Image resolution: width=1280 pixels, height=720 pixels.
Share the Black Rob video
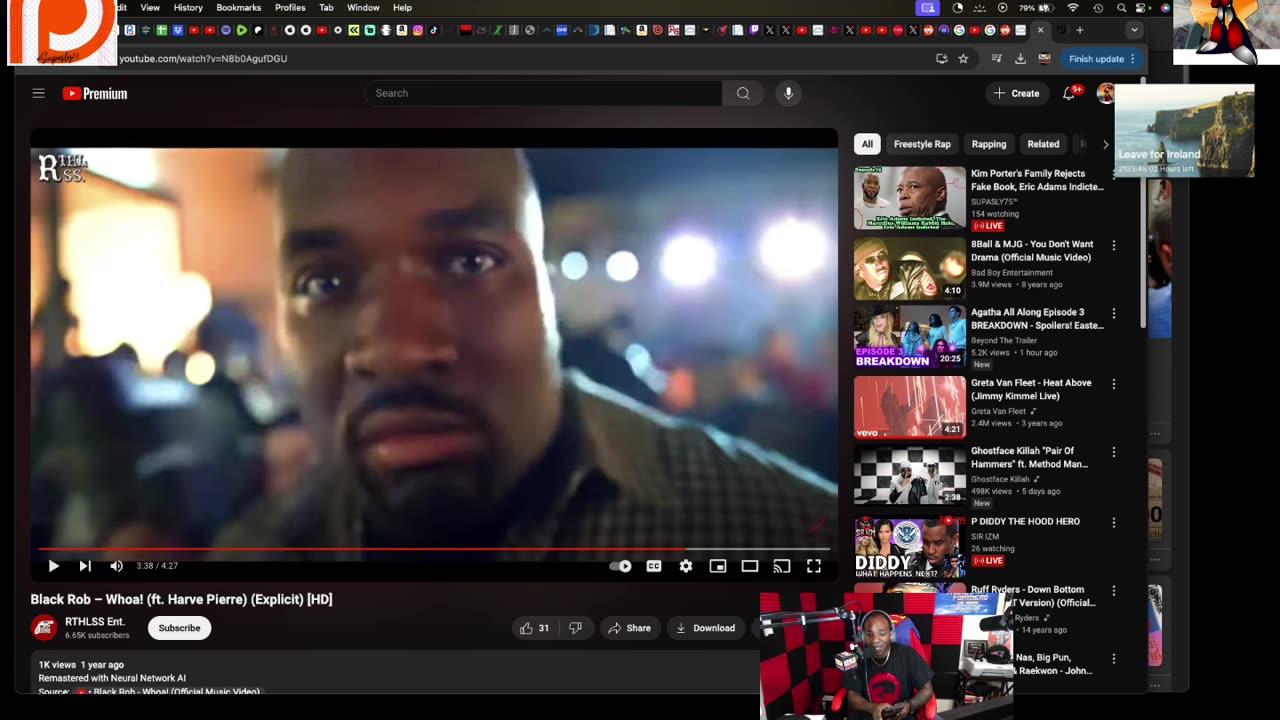(628, 628)
